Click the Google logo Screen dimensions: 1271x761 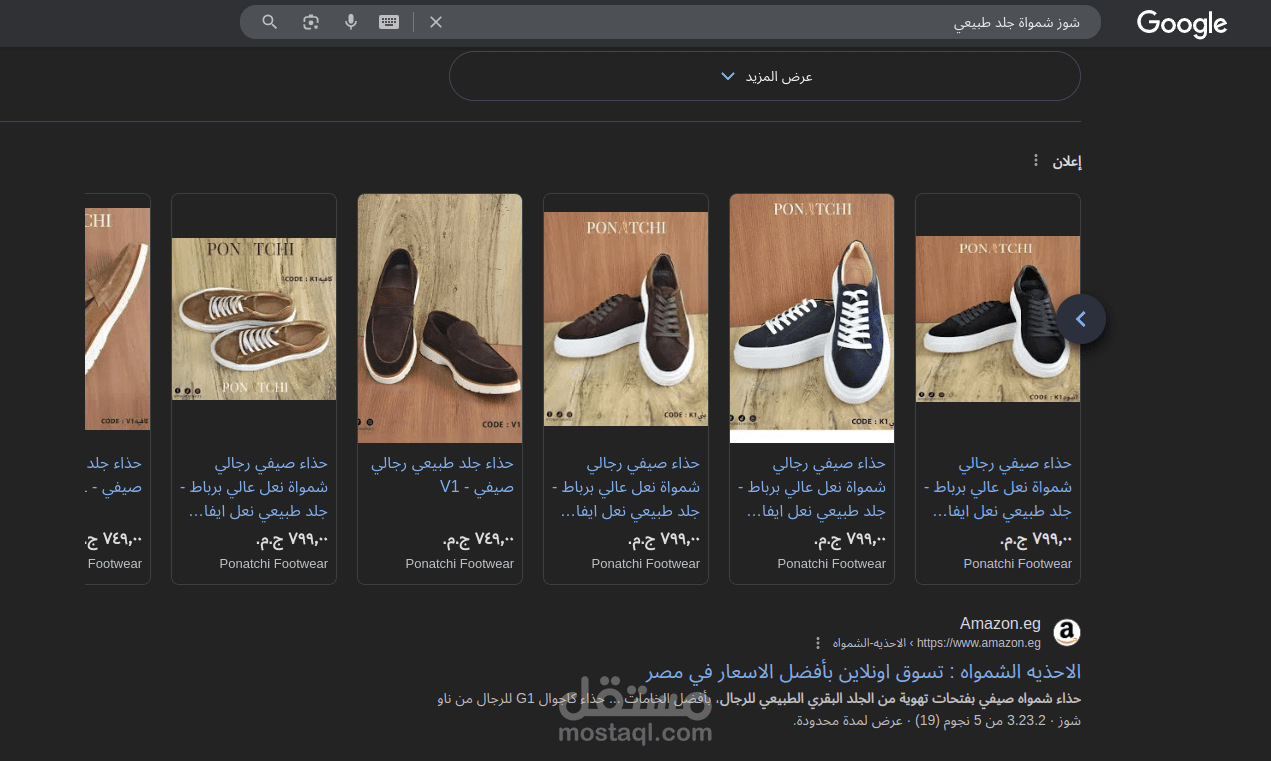point(1181,24)
